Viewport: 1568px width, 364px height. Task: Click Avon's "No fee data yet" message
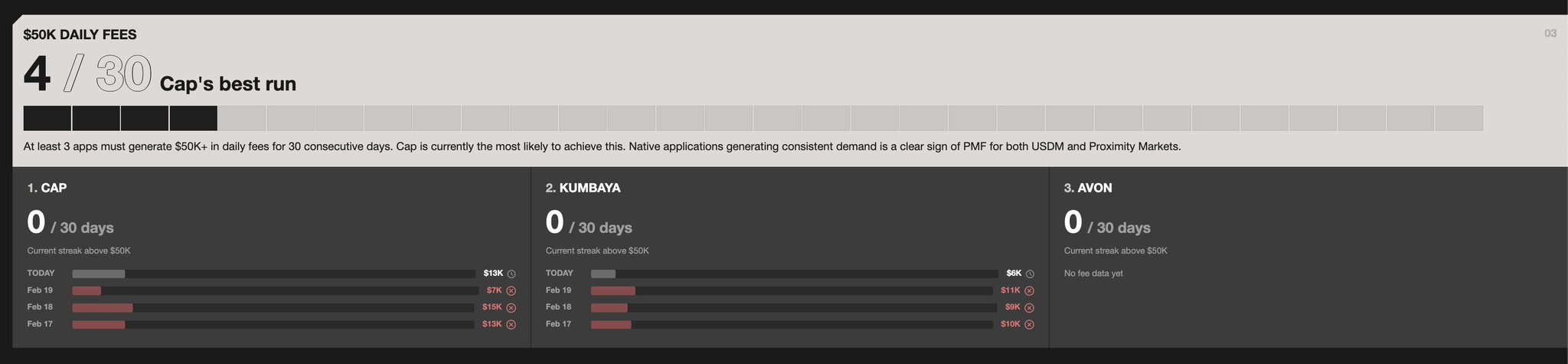coord(1093,274)
